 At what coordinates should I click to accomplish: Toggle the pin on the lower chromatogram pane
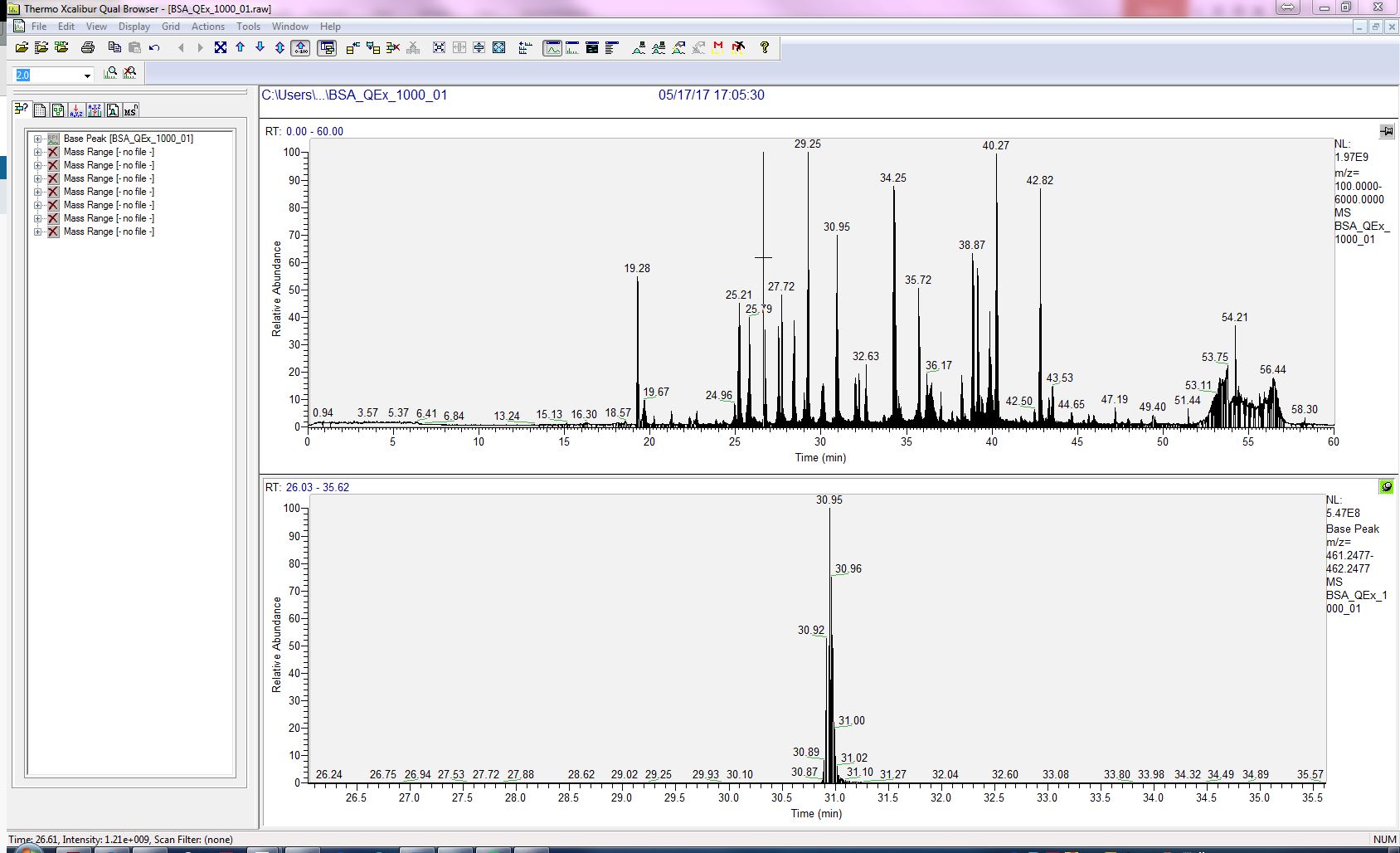pos(1386,487)
